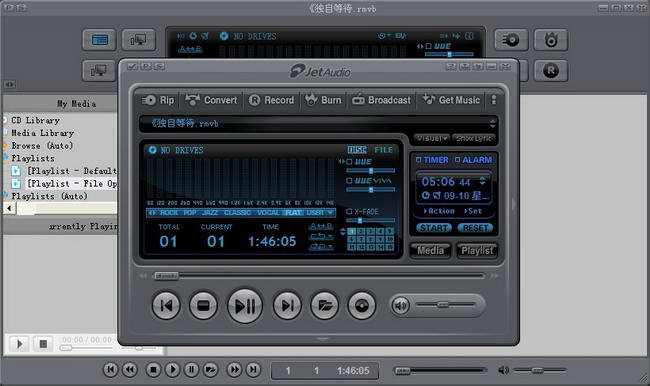Select the FLAT equalizer preset

293,213
